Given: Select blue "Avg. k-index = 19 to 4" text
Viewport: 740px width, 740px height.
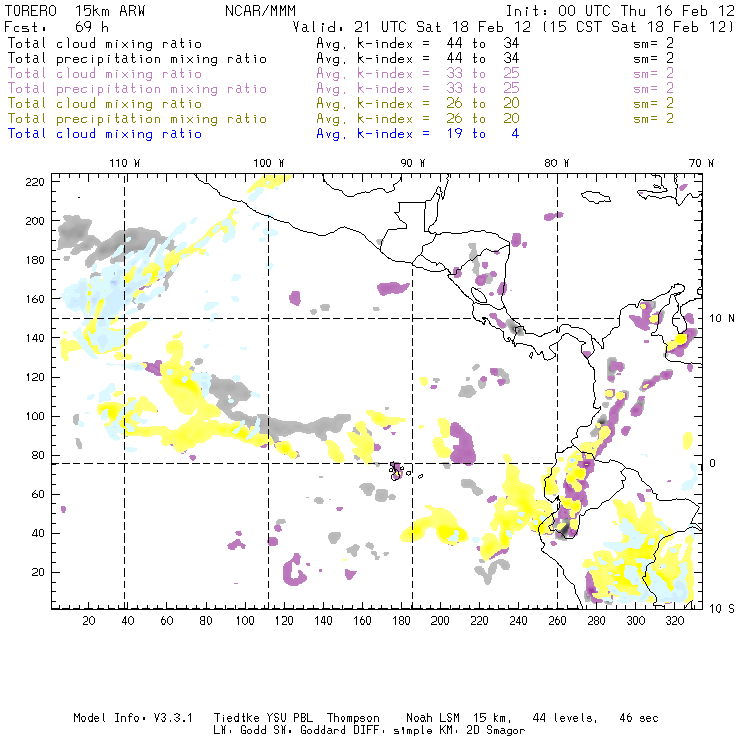Looking at the screenshot, I should pos(418,134).
